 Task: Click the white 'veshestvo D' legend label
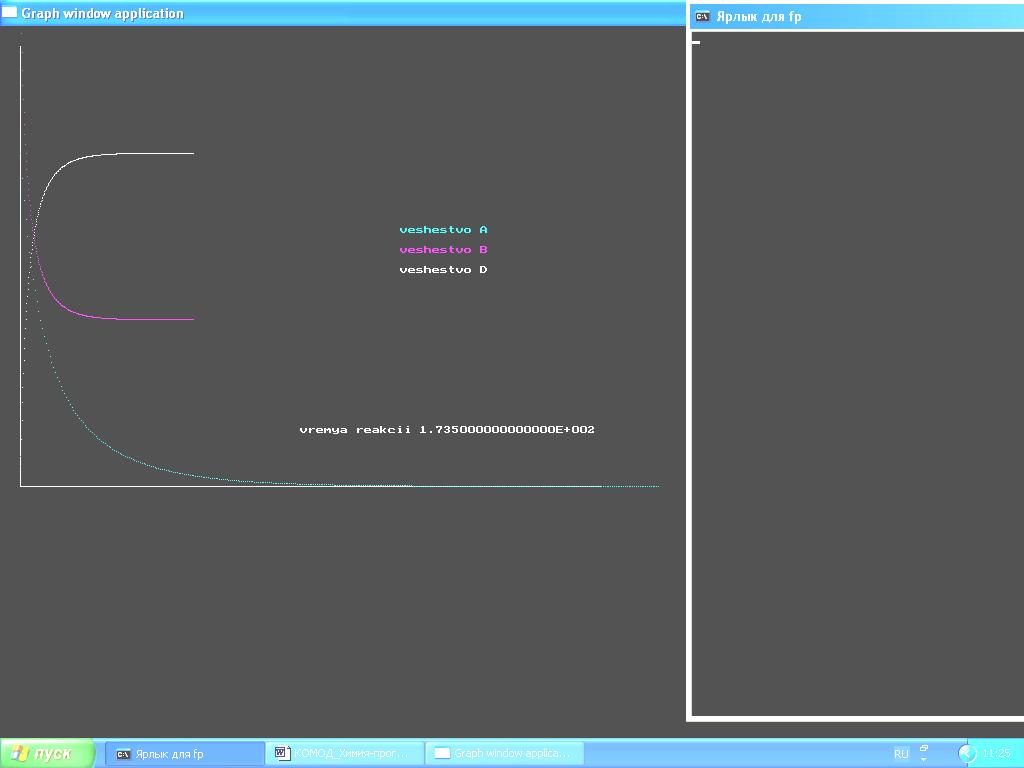(443, 270)
